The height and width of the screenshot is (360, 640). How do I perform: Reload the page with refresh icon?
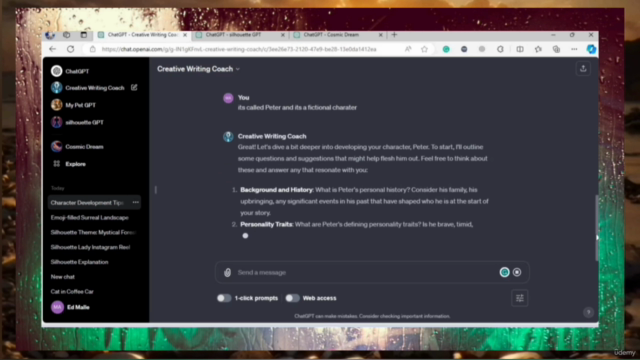click(x=71, y=49)
